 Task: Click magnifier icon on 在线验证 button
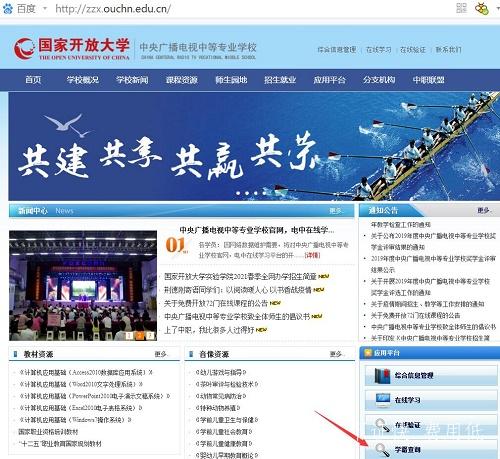(x=382, y=425)
